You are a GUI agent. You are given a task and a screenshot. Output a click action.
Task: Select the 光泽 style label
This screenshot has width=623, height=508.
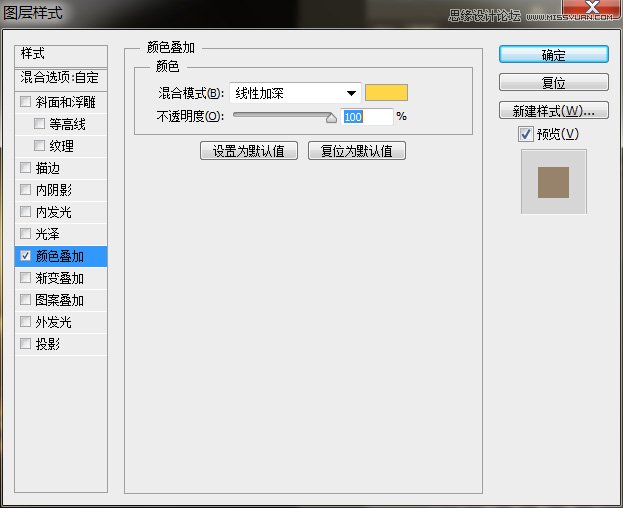[x=48, y=234]
